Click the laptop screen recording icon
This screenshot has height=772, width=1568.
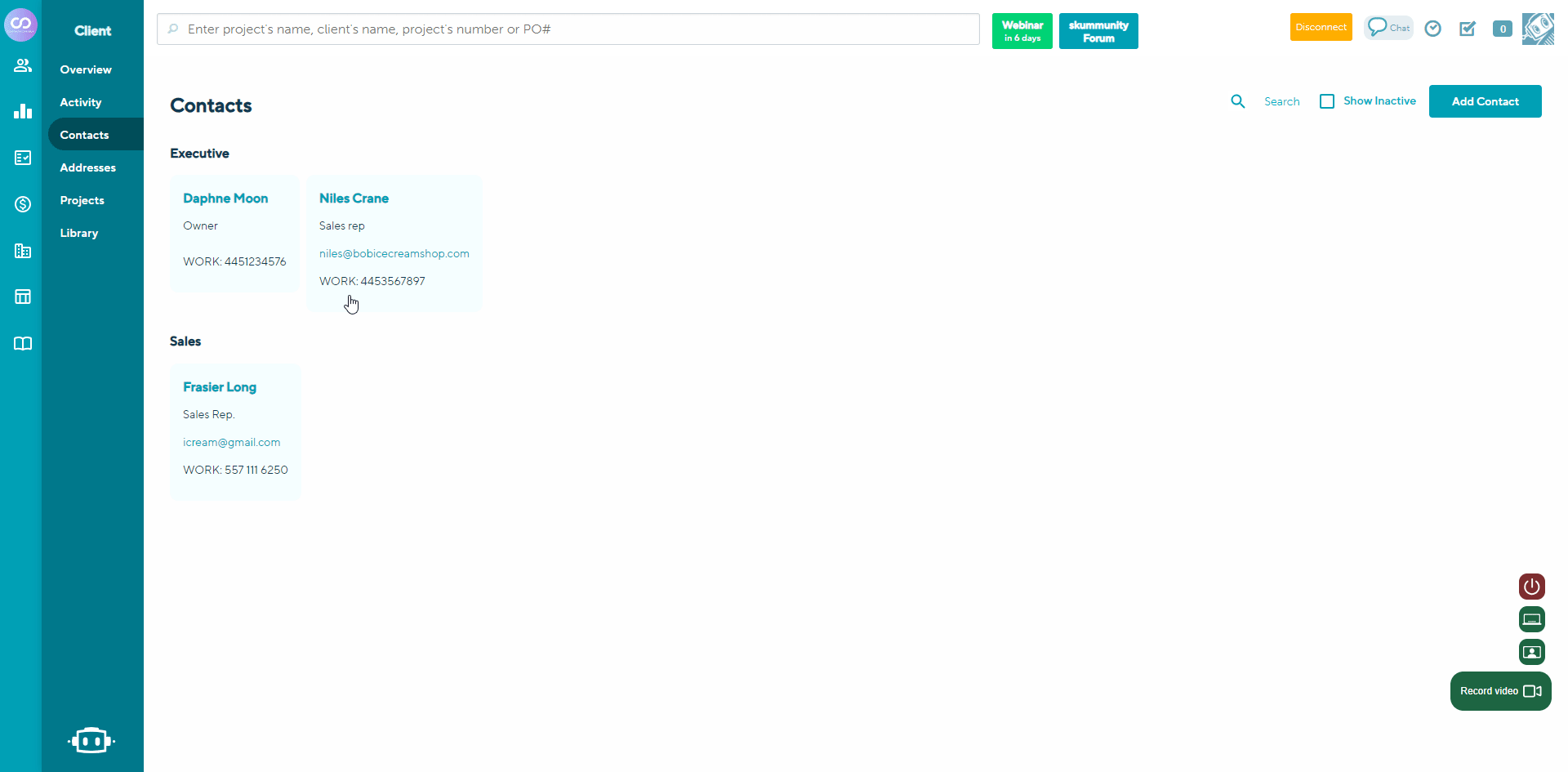pyautogui.click(x=1531, y=619)
